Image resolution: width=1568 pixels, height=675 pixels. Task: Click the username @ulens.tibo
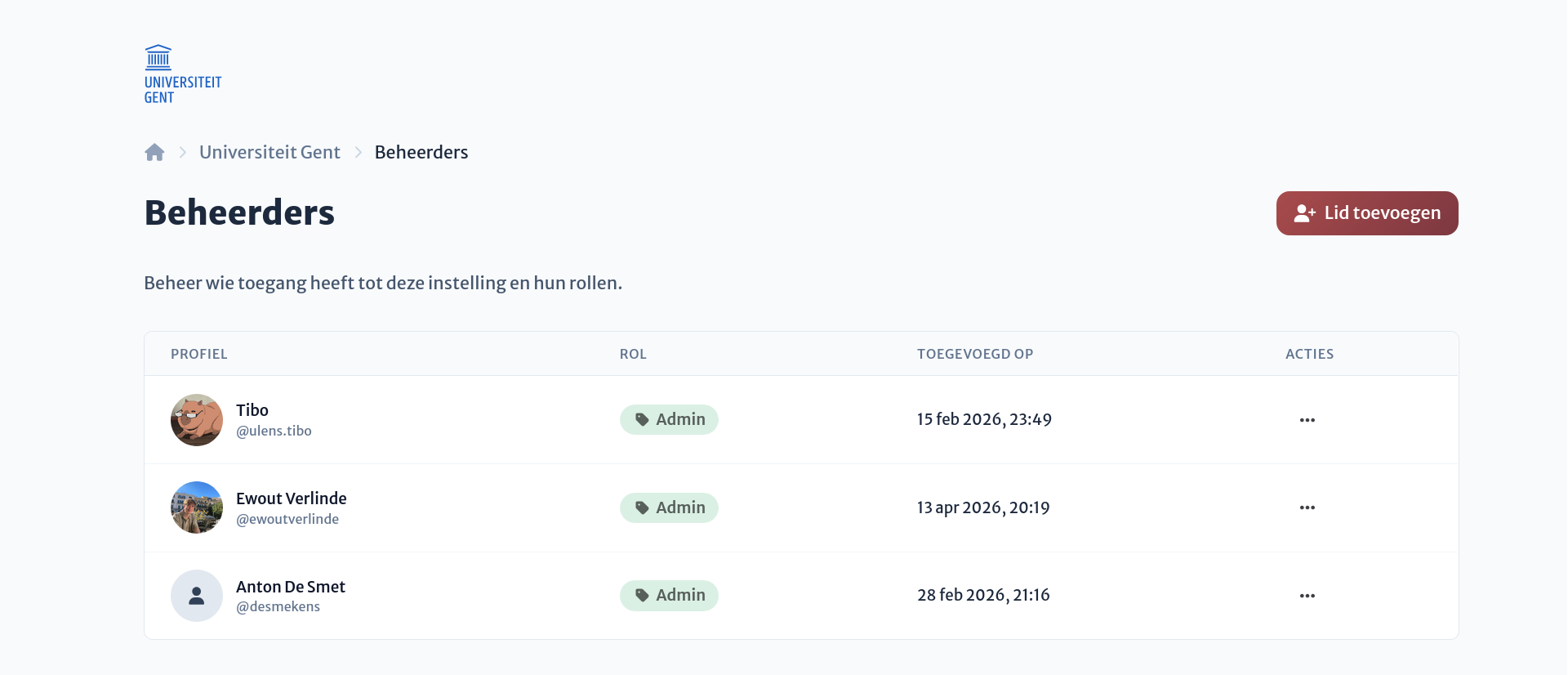coord(274,431)
